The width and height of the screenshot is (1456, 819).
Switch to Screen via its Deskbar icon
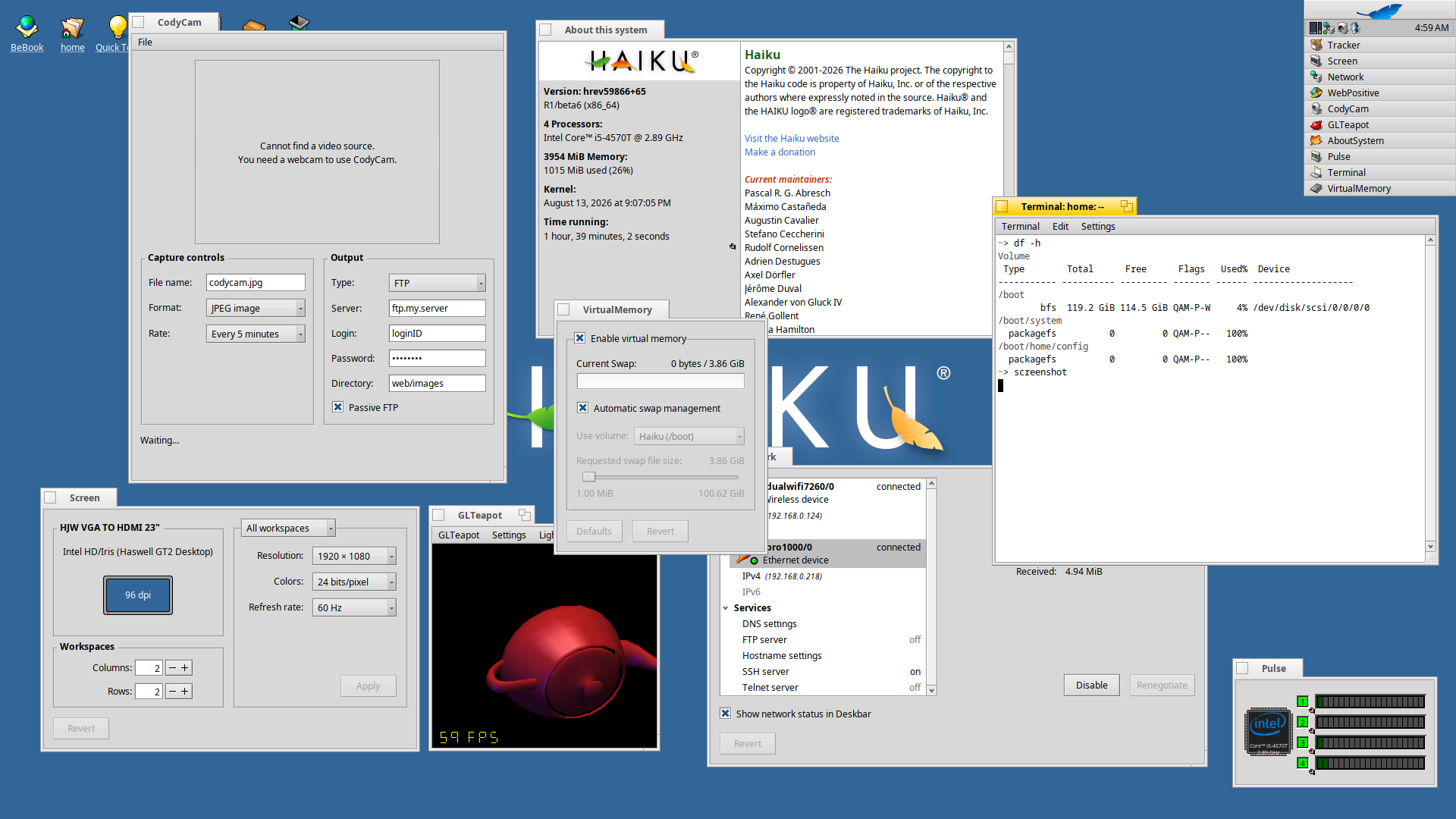(1316, 61)
